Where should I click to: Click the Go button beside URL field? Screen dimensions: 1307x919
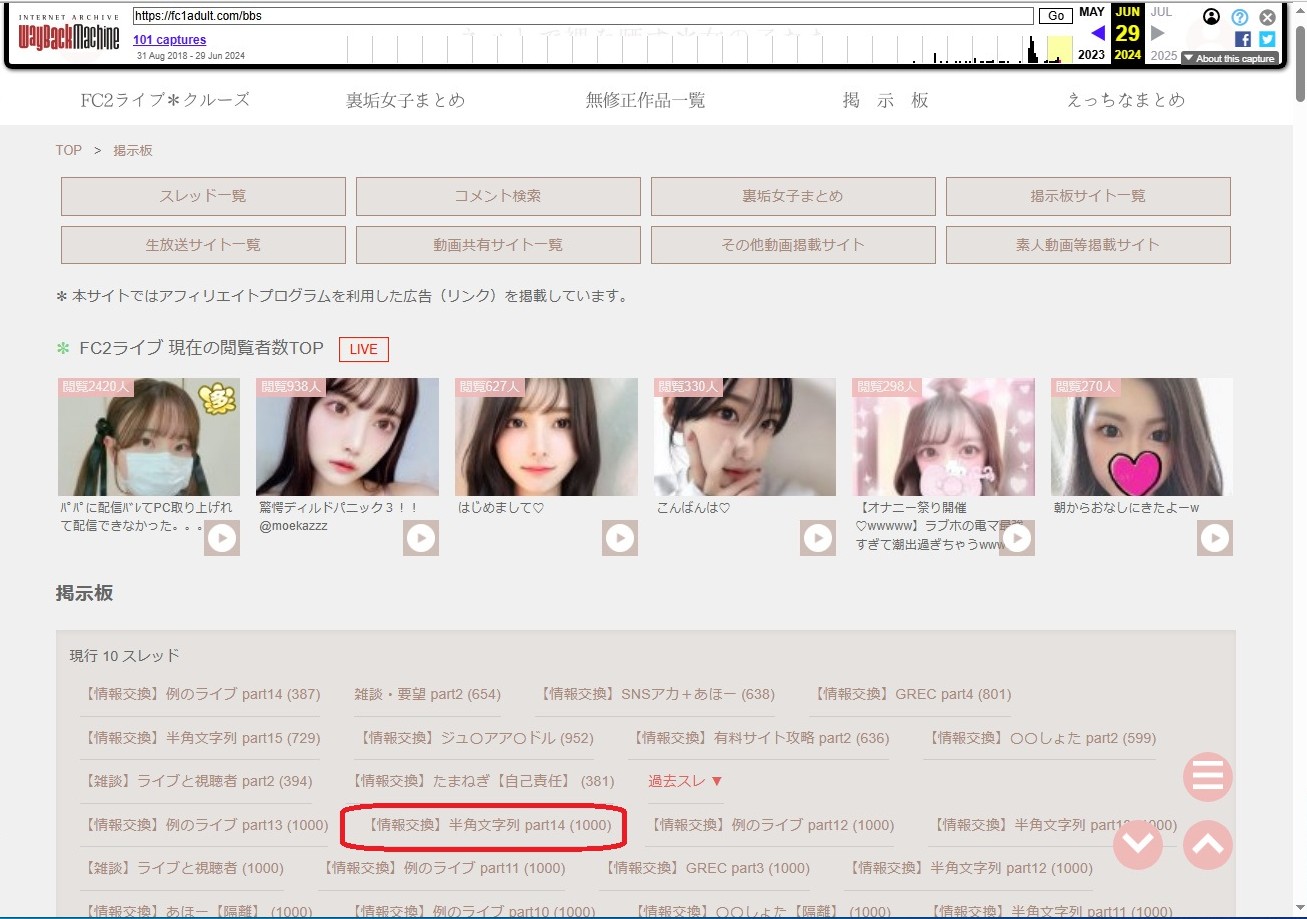pos(1055,17)
